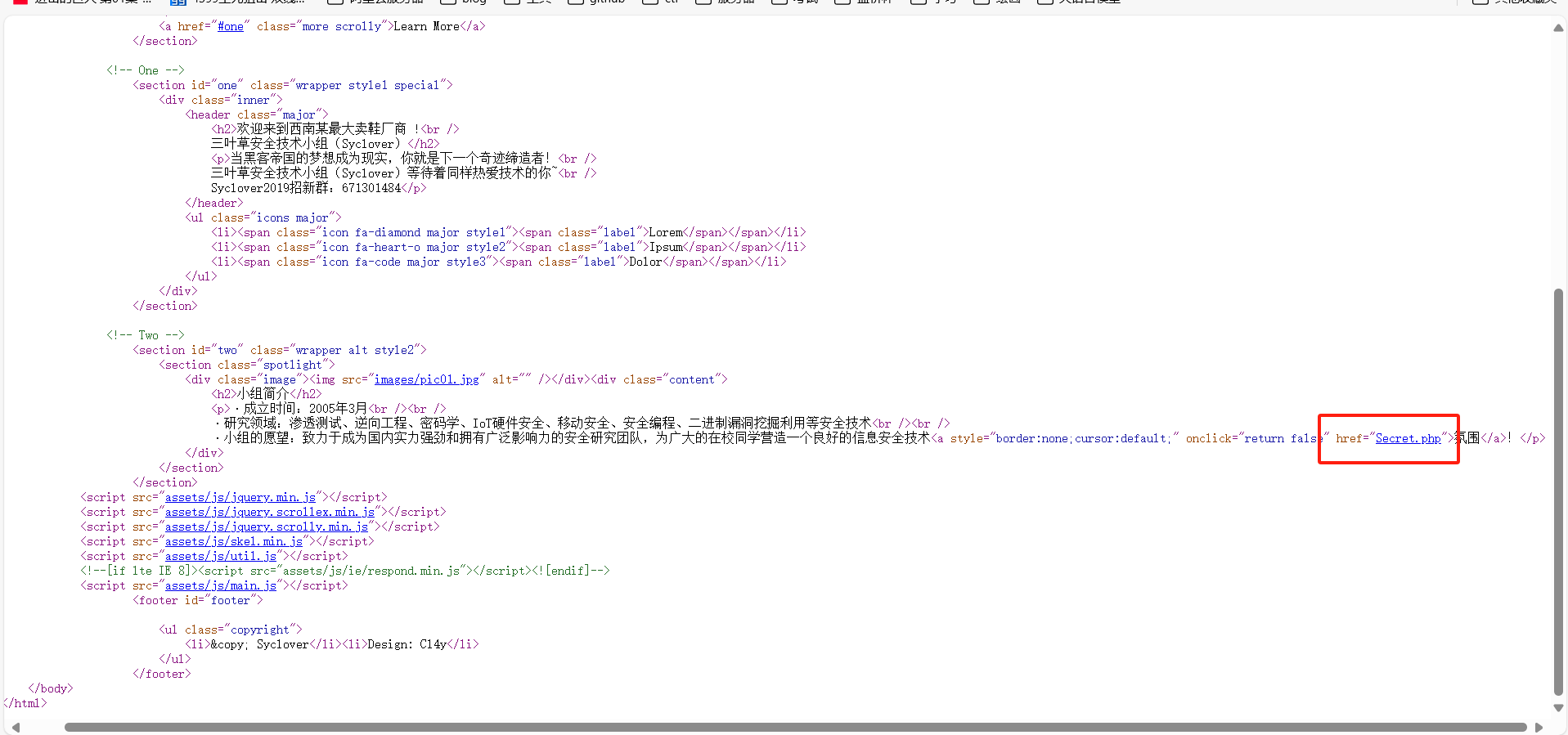This screenshot has height=735, width=1568.
Task: Click the 'Design: Cl4y' copyright line
Action: (x=332, y=644)
